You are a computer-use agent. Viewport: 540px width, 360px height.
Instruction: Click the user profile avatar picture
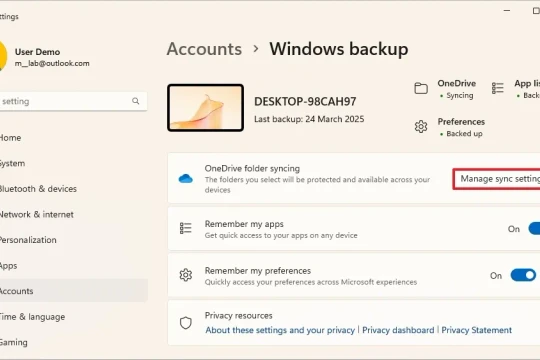point(3,56)
